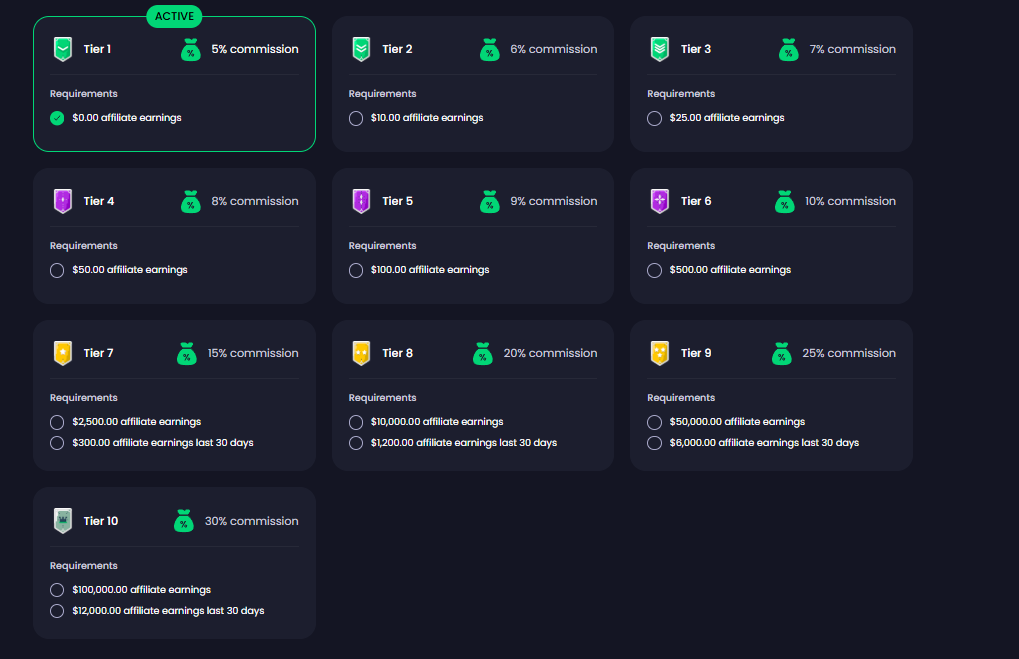1019x659 pixels.
Task: Click the '7% commission' label
Action: coord(853,49)
